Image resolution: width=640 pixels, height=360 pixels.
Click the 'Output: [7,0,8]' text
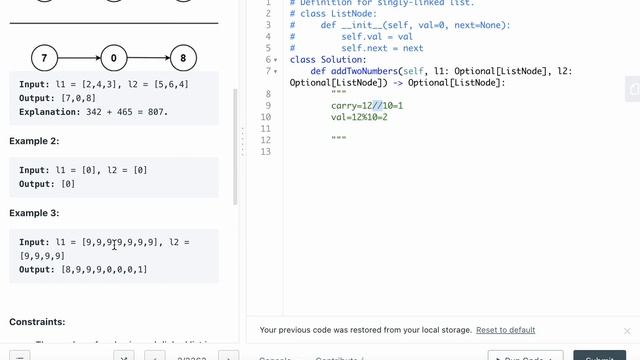pyautogui.click(x=57, y=98)
